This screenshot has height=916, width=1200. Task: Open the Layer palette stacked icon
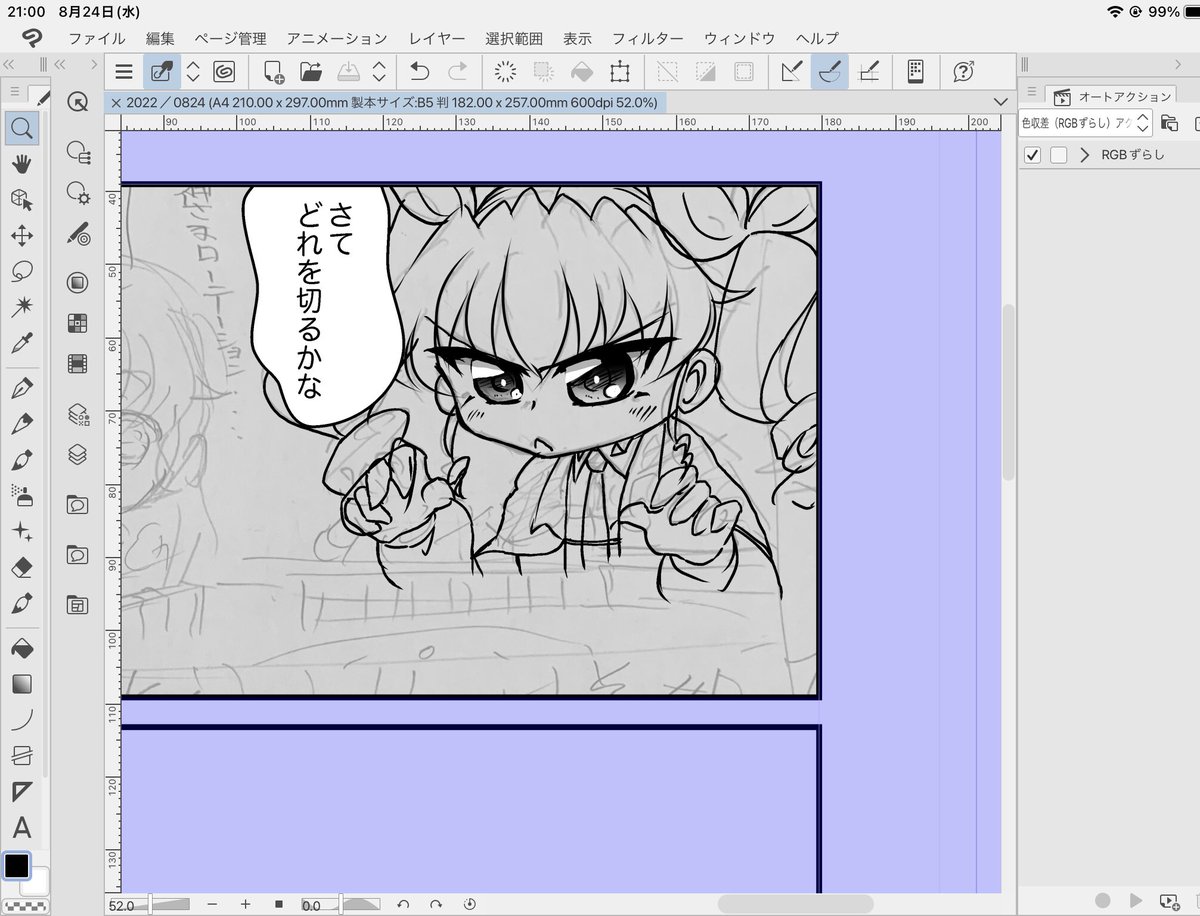coord(78,454)
